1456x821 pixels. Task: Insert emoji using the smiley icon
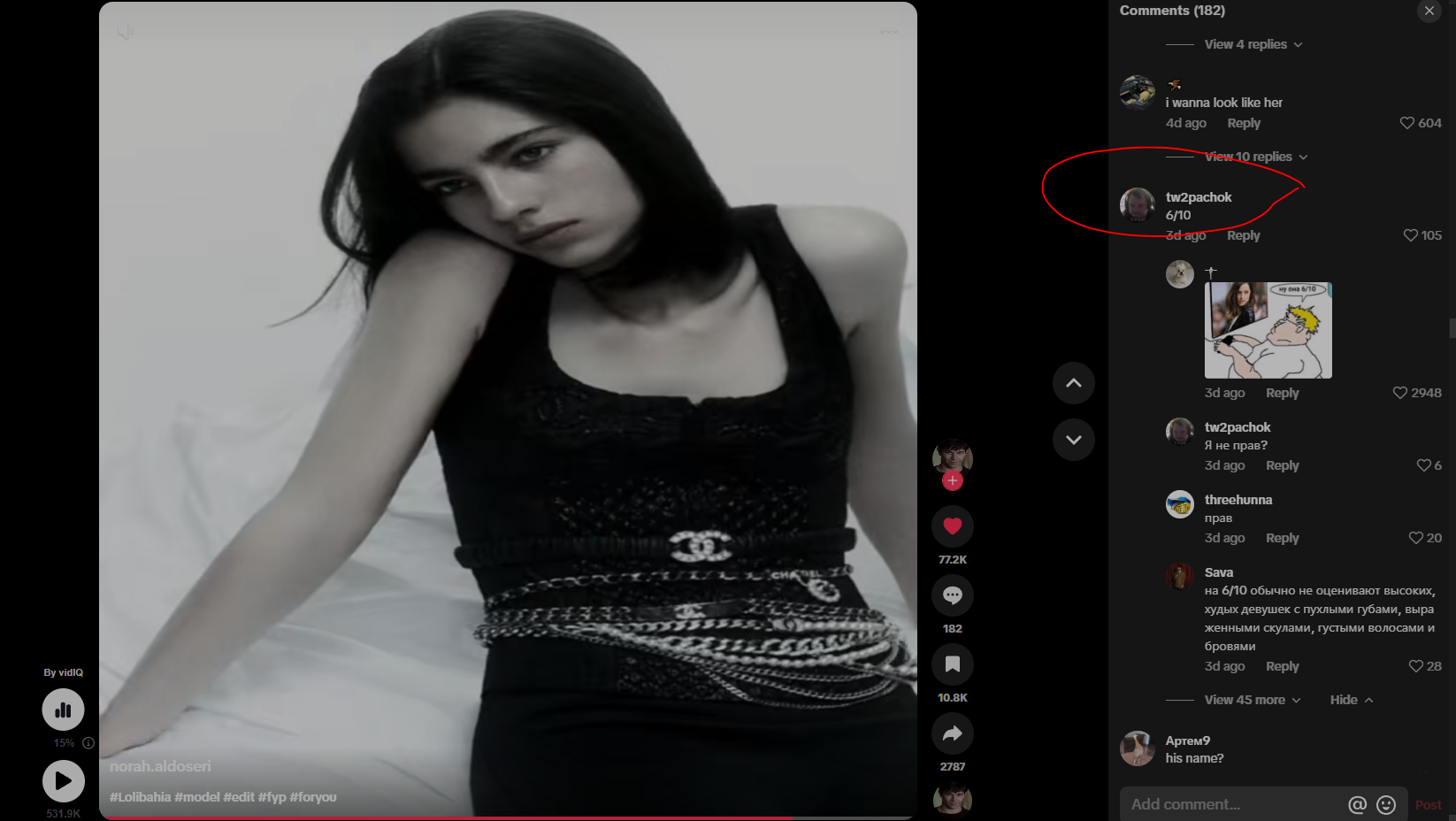point(1386,804)
